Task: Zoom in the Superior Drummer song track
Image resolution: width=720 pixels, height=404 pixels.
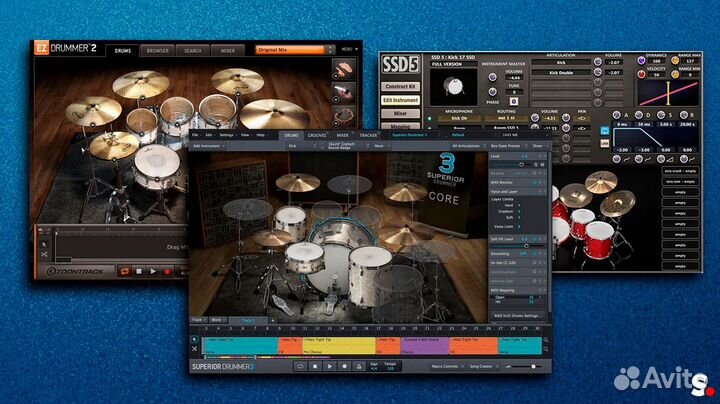Action: click(x=546, y=340)
